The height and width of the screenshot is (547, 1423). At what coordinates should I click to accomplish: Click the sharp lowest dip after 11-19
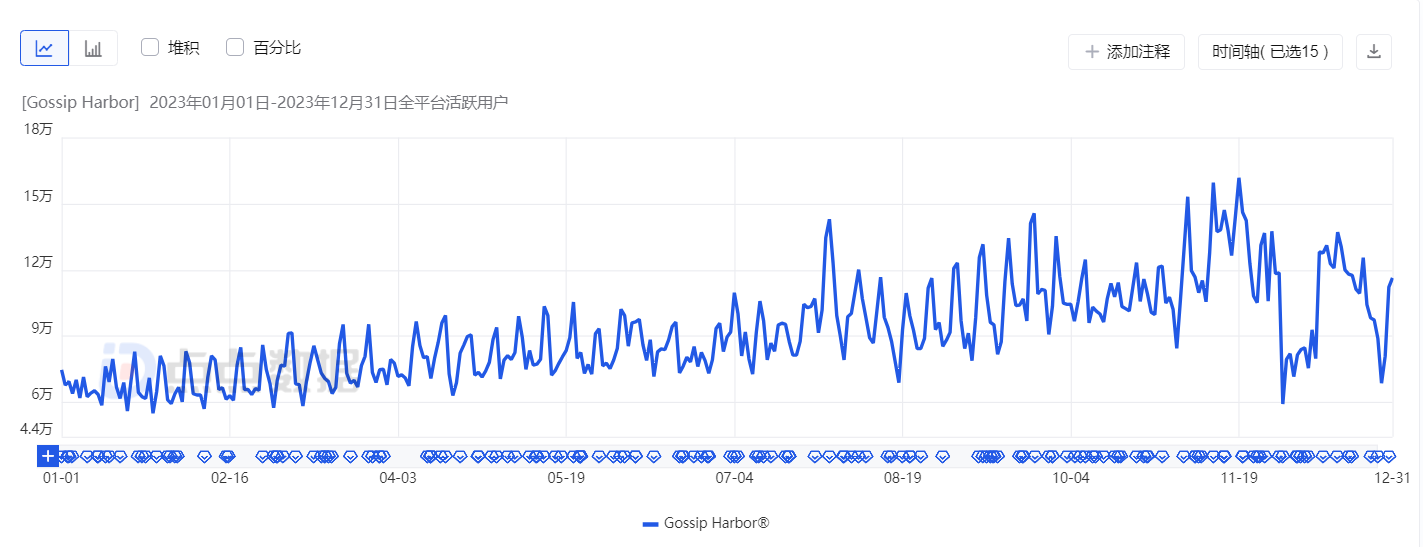(1282, 402)
